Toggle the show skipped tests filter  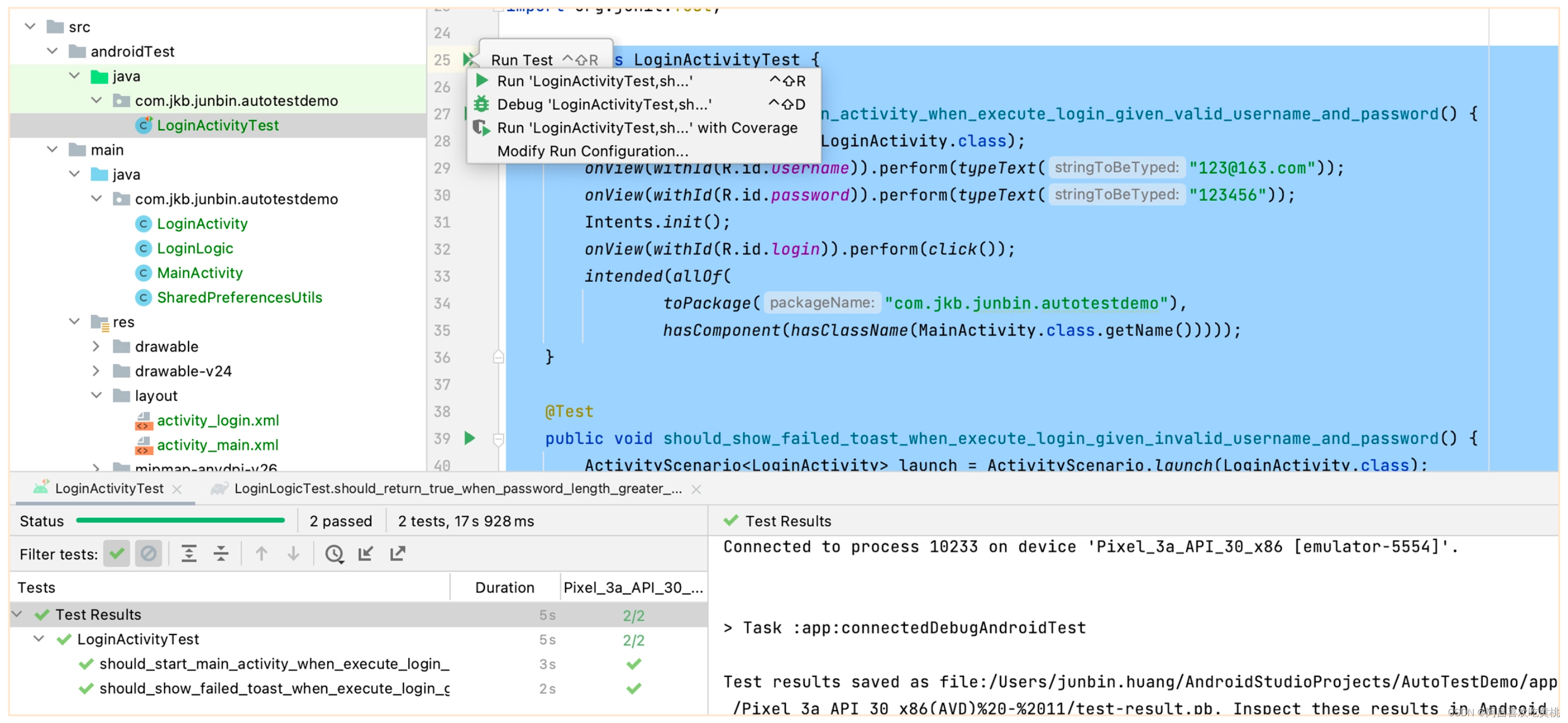(x=148, y=554)
